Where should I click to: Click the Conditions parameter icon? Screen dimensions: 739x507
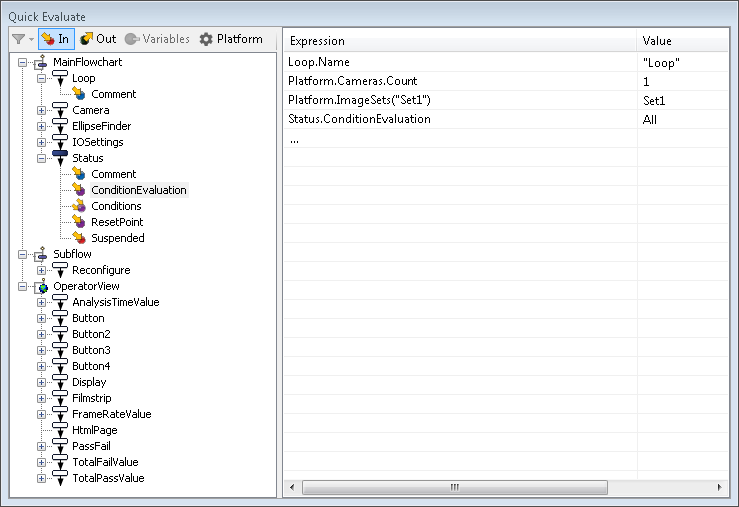click(x=79, y=206)
